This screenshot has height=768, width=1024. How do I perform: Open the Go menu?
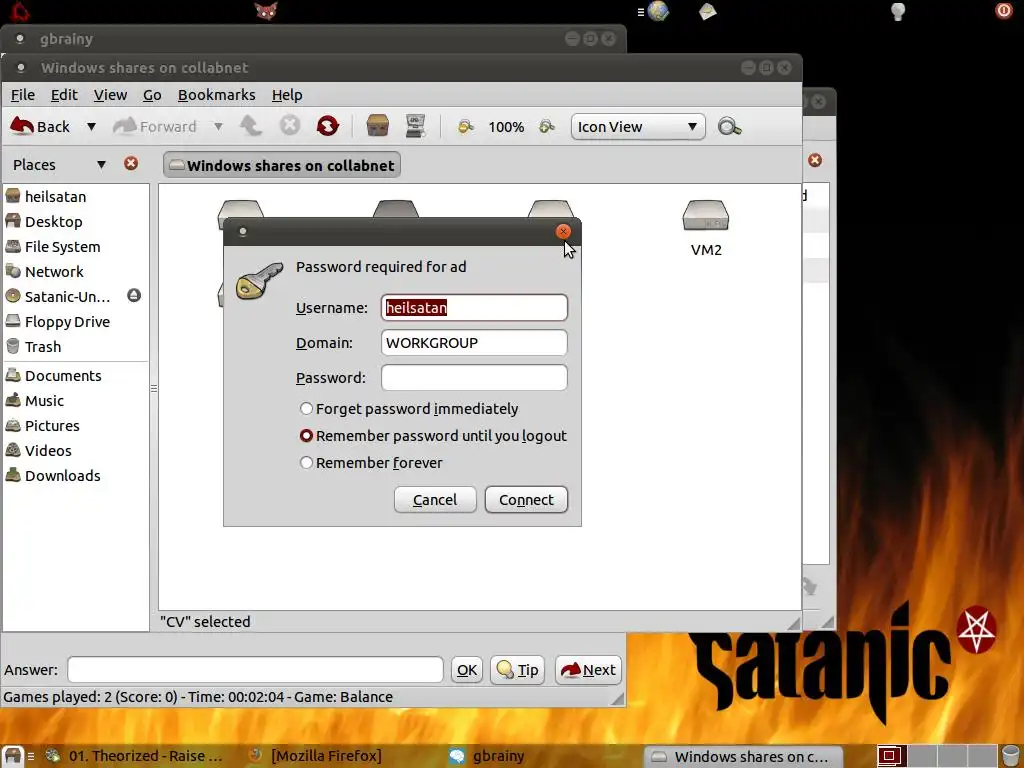pyautogui.click(x=152, y=95)
